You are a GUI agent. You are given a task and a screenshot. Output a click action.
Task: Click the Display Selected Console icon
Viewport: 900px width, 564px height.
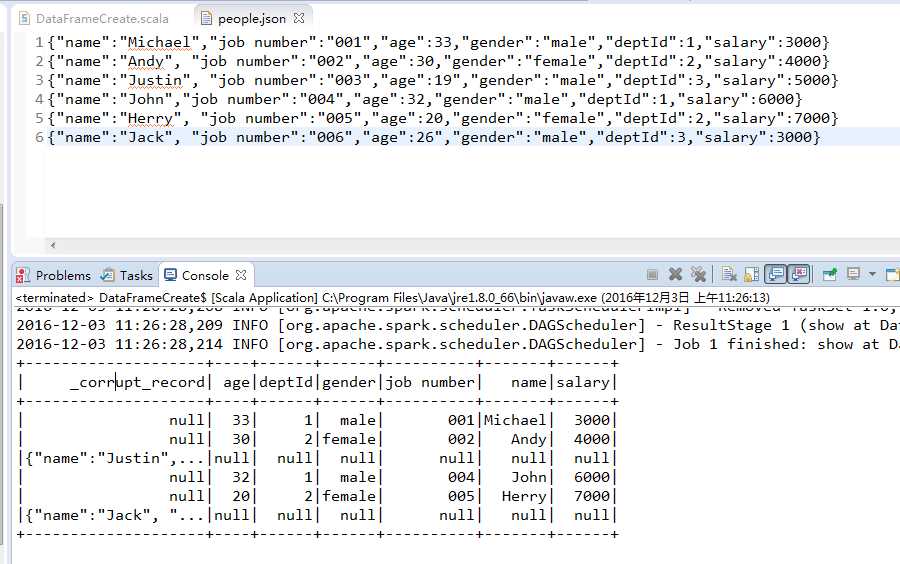point(854,274)
